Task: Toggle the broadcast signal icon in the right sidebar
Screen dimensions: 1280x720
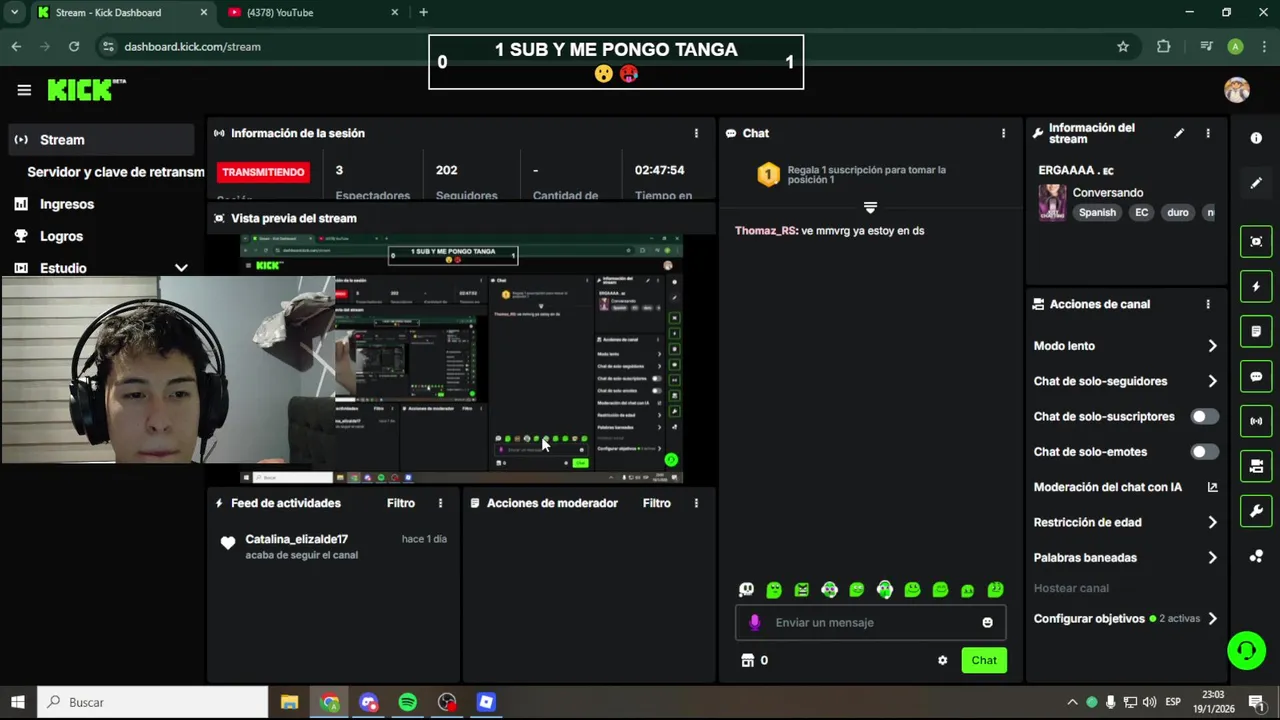Action: click(1256, 421)
